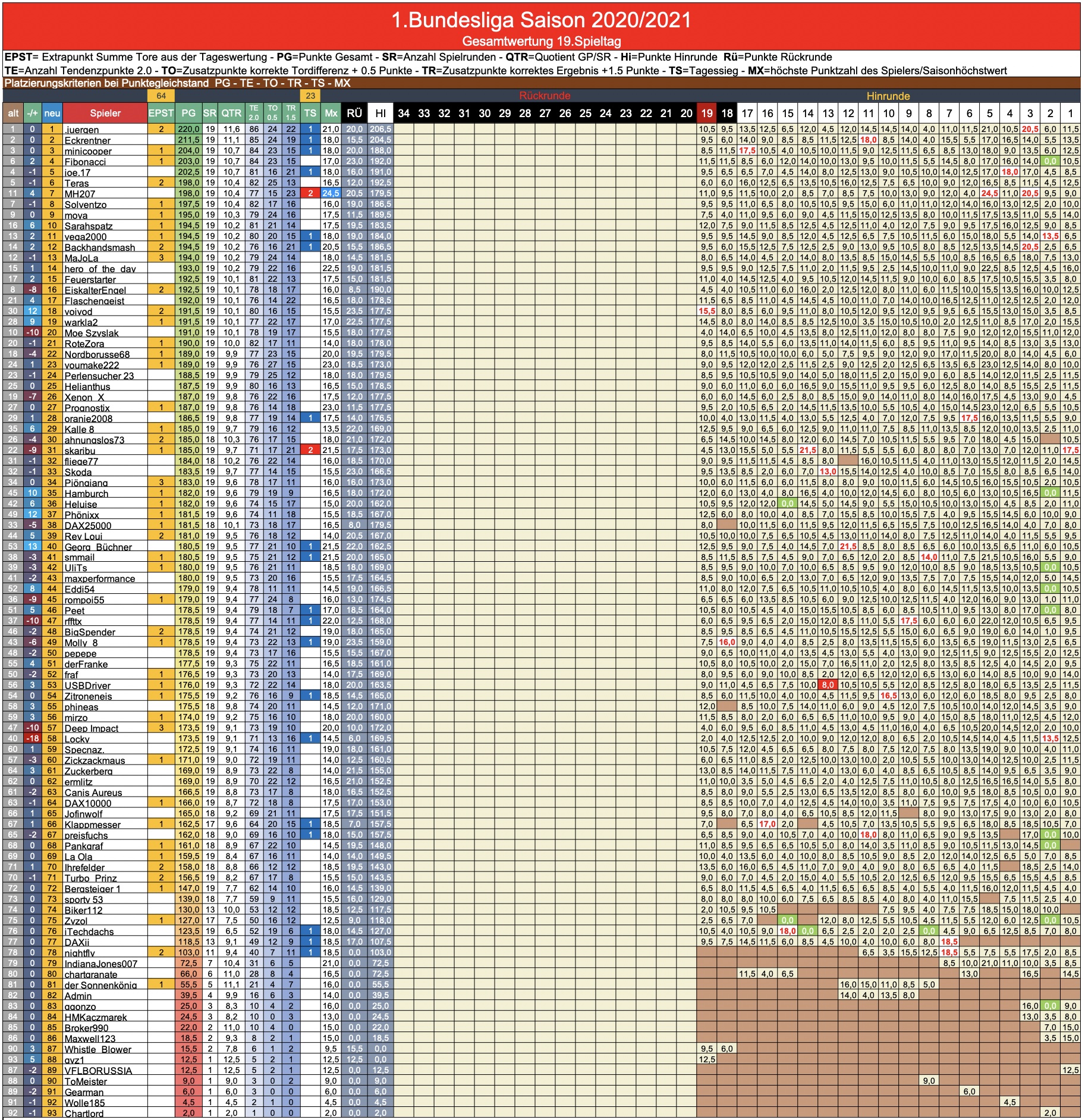Select the 'EPST' column header
Screen dimensions: 1082x1120
pyautogui.click(x=161, y=113)
